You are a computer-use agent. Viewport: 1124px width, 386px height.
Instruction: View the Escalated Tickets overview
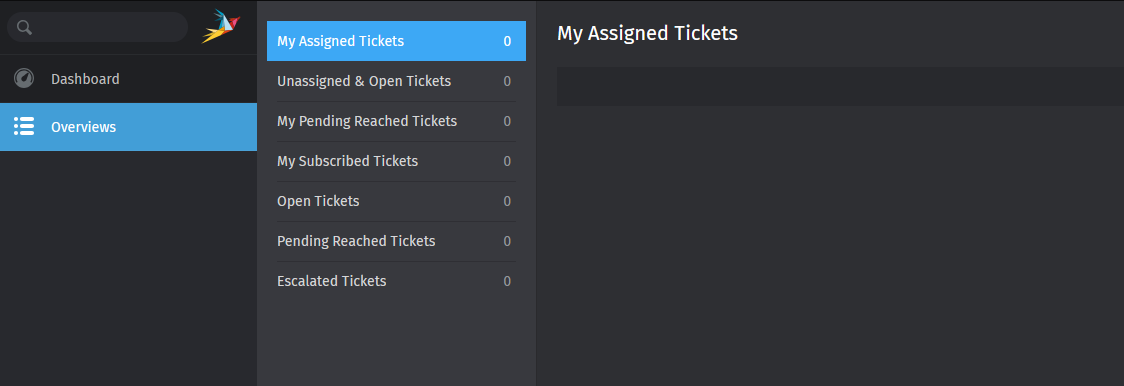tap(396, 281)
